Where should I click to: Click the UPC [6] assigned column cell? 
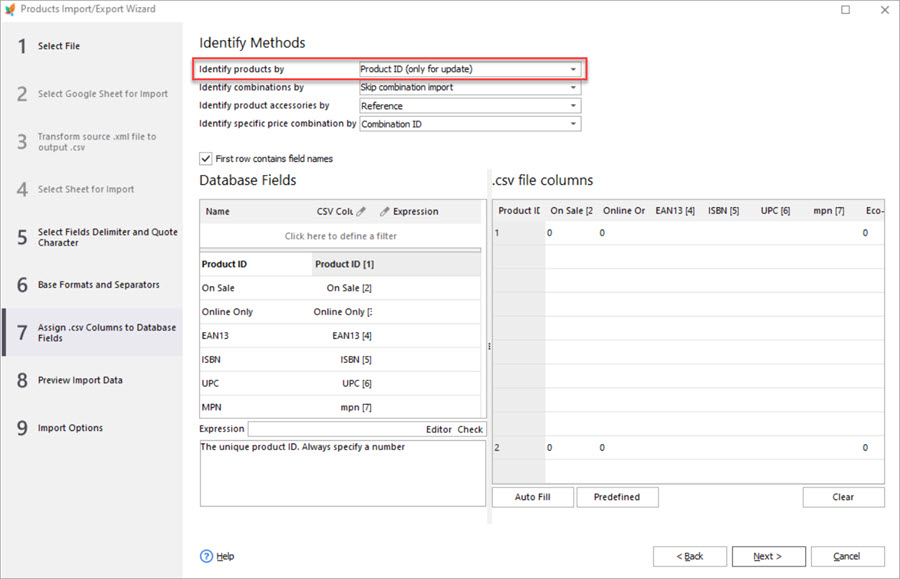[344, 383]
